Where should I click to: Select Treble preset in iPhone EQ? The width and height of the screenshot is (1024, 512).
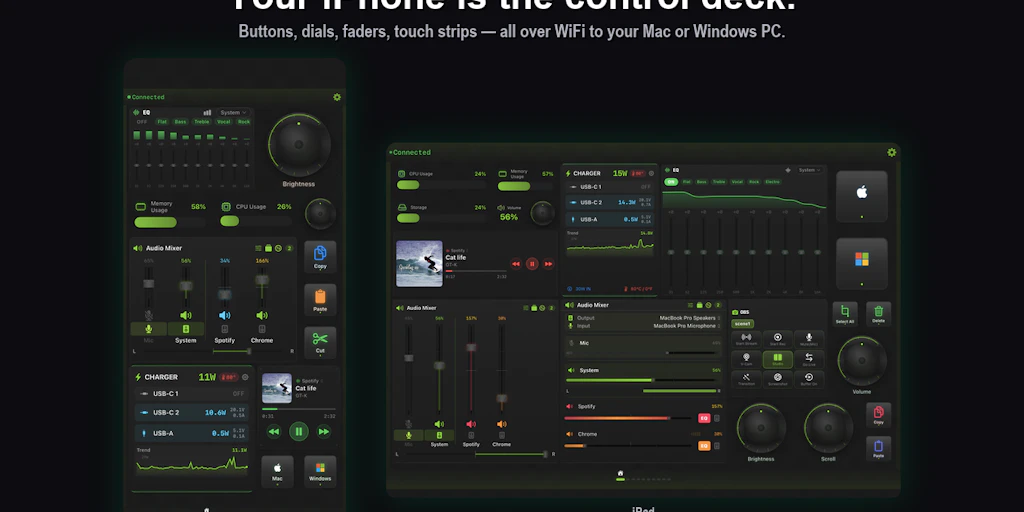[x=202, y=122]
